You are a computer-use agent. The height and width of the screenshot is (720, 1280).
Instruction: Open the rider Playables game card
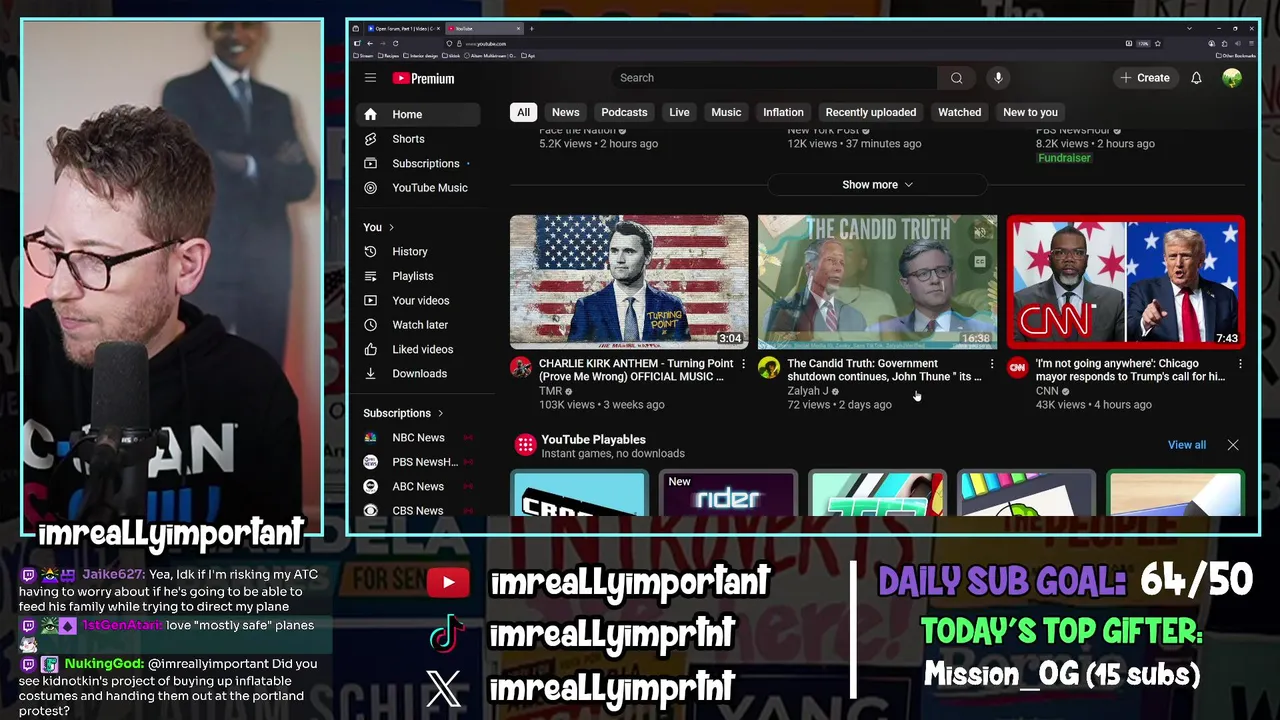(x=728, y=493)
